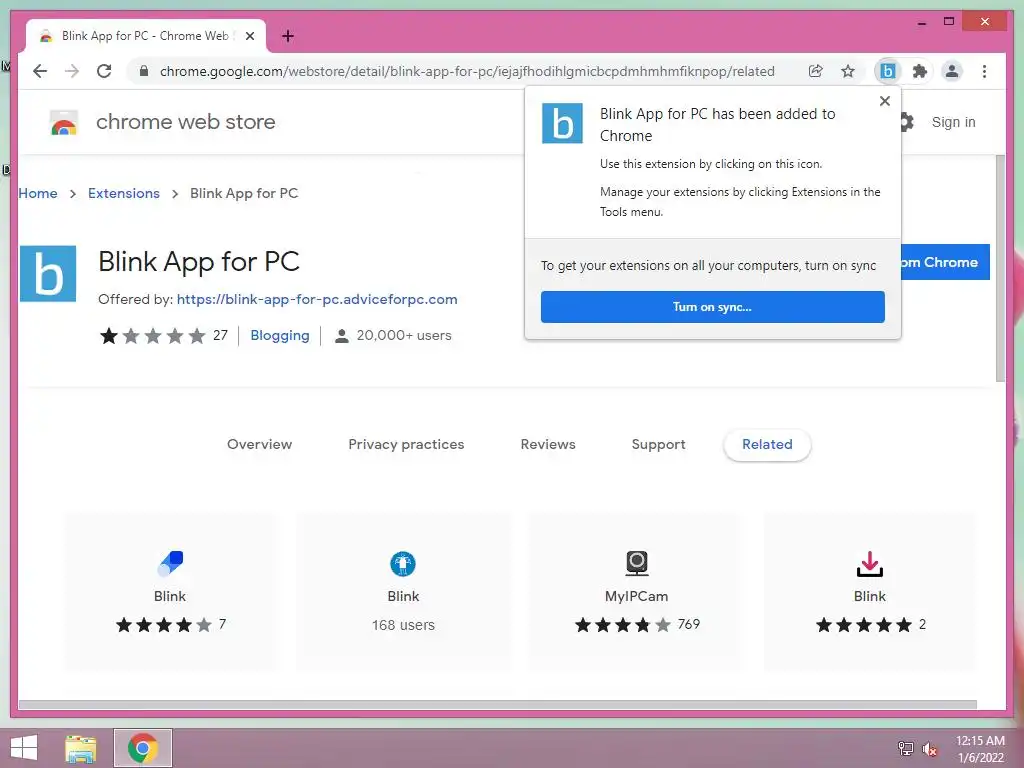Click the Sign in link

coord(953,122)
